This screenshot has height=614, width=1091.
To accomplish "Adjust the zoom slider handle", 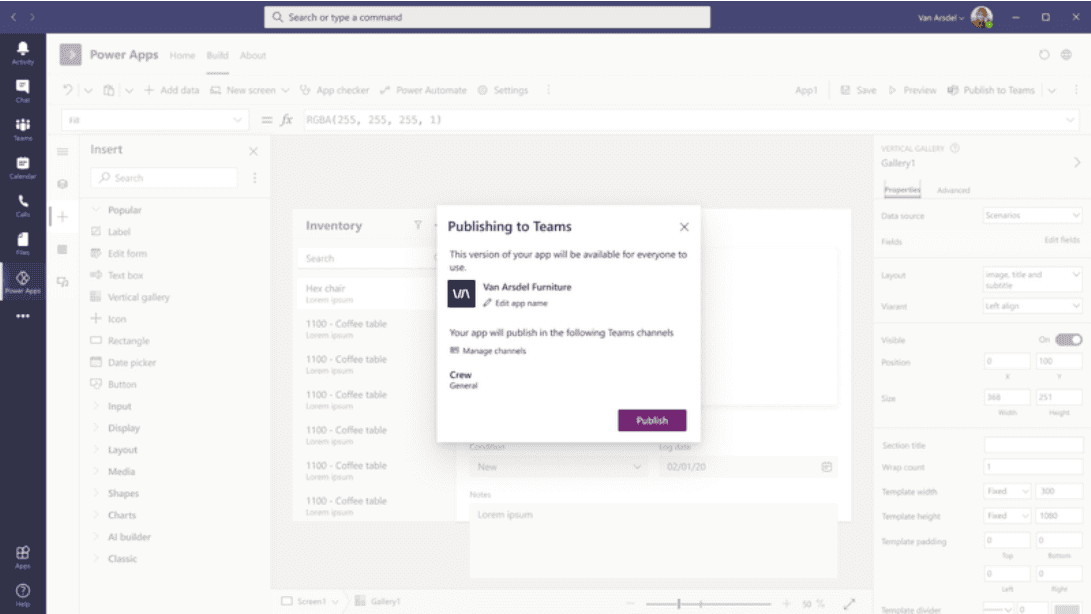I will [x=679, y=603].
